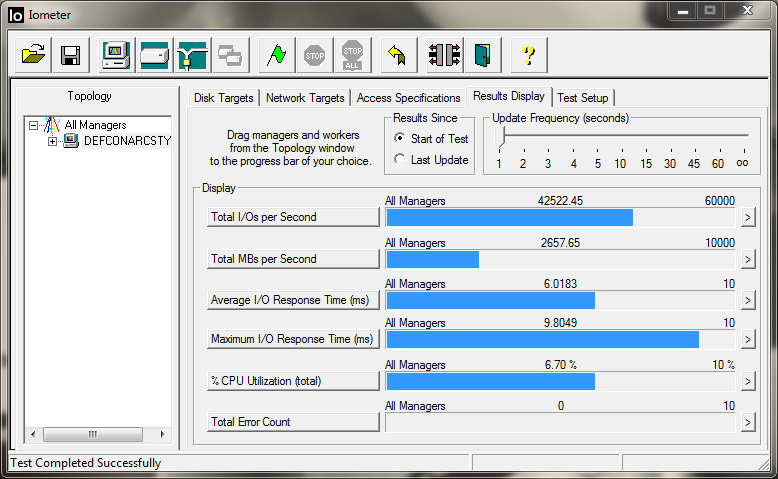778x479 pixels.
Task: Click the Reset Workers yellow arrow icon
Action: pyautogui.click(x=396, y=55)
